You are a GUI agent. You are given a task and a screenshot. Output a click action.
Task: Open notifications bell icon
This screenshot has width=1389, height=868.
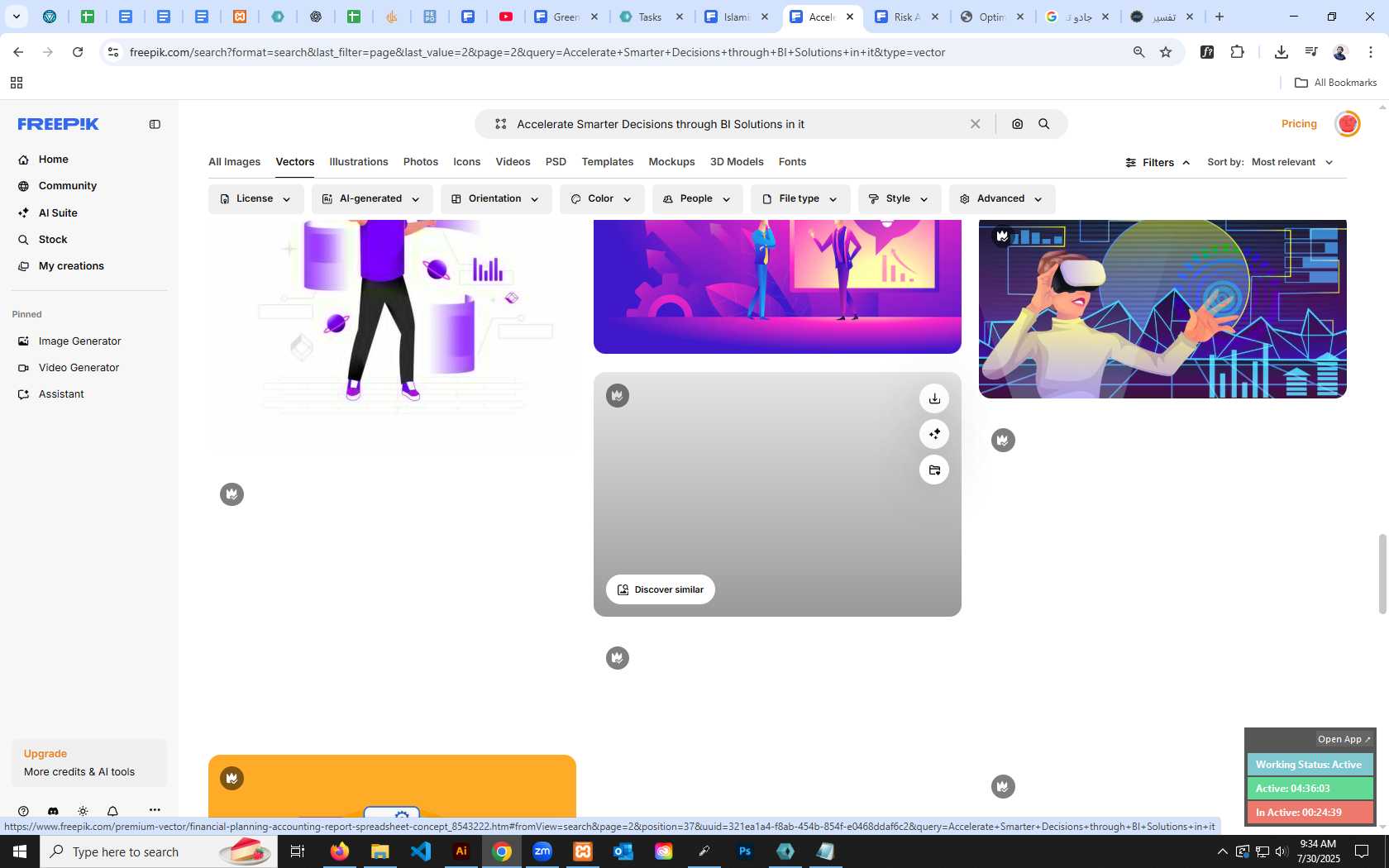(x=112, y=811)
